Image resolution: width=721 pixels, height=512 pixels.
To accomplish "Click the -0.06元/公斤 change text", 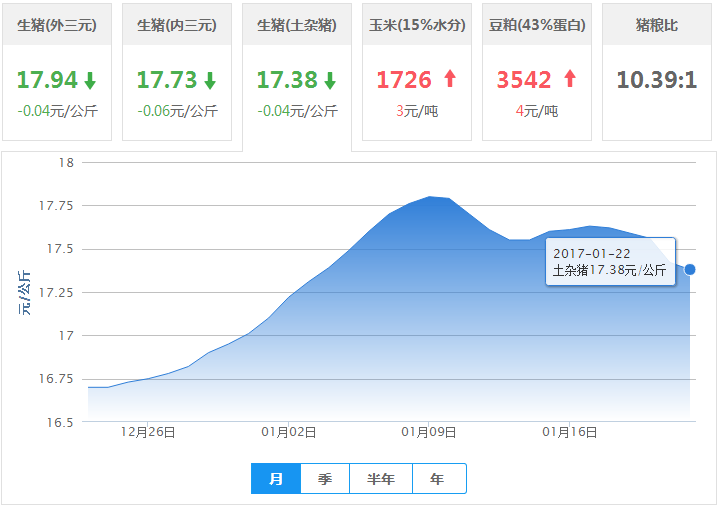I will tap(177, 111).
